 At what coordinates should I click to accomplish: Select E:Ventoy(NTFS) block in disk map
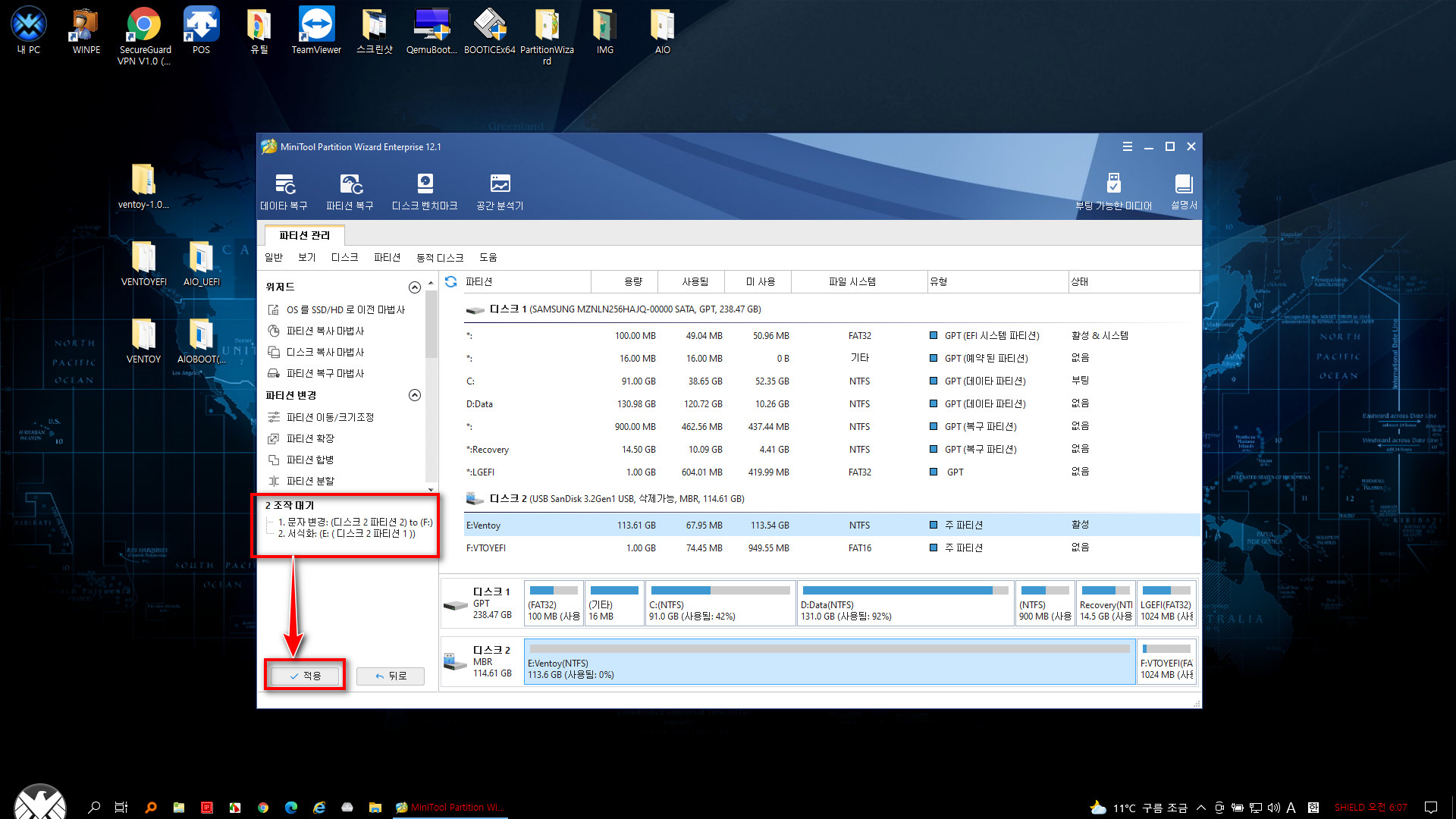pyautogui.click(x=830, y=662)
